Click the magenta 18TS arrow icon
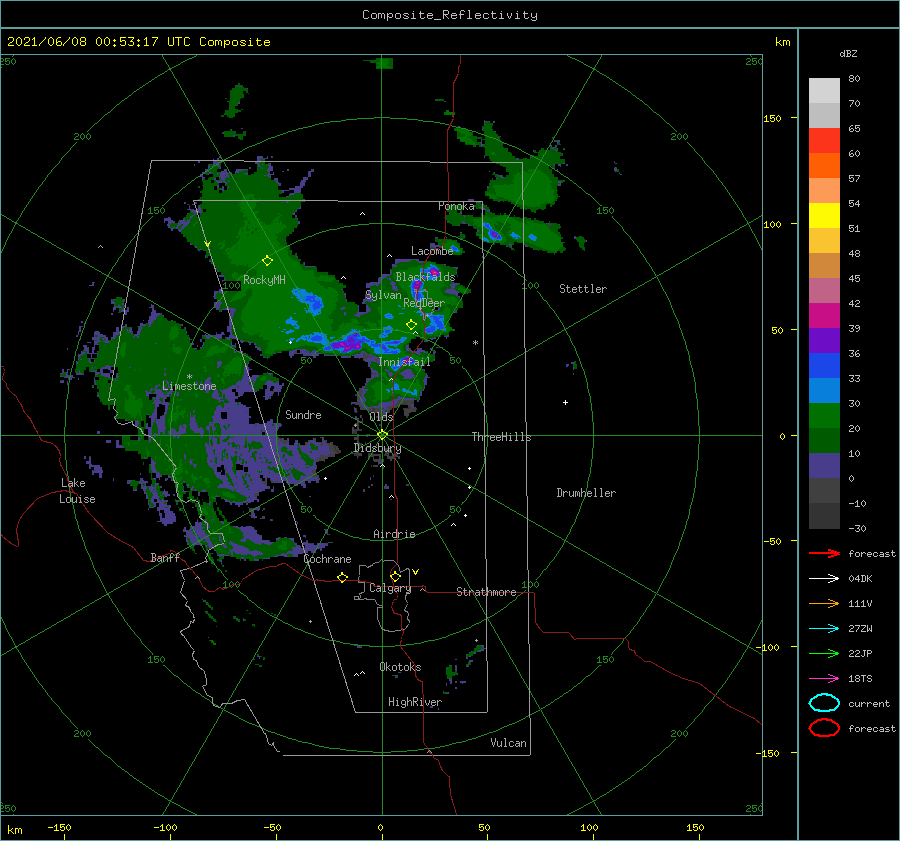Image resolution: width=900 pixels, height=841 pixels. click(x=824, y=679)
